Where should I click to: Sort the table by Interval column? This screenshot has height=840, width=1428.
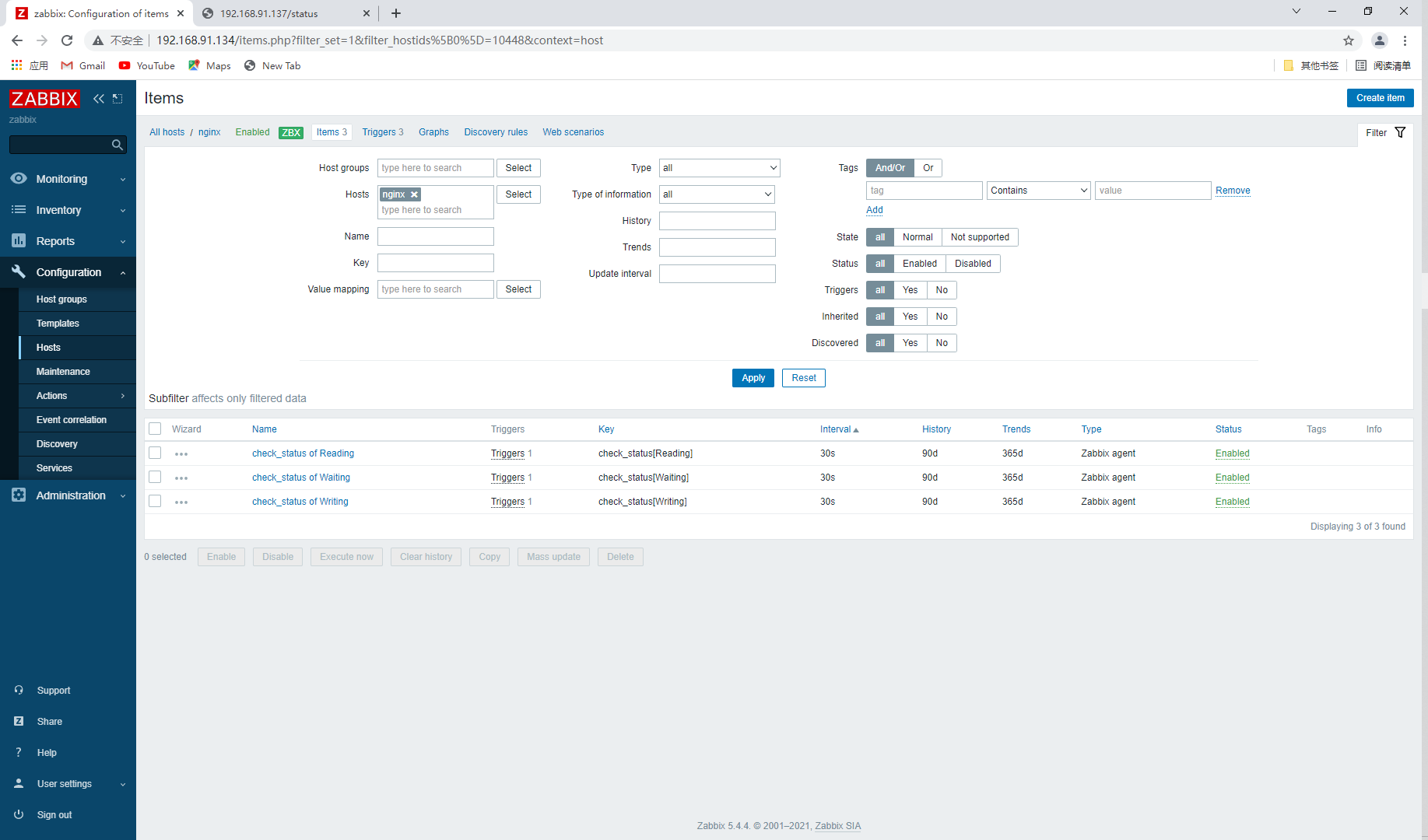point(839,429)
